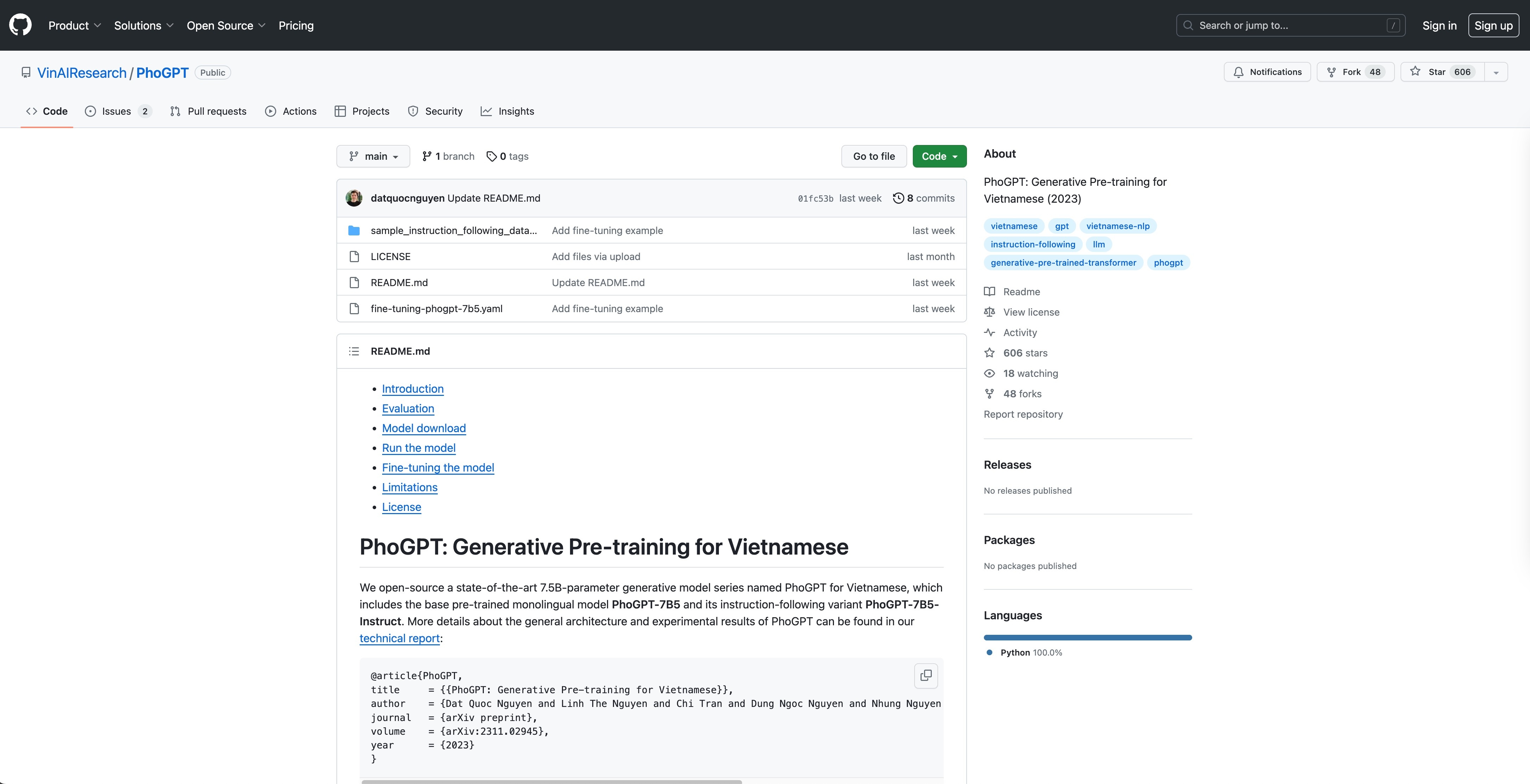Expand the green Code dropdown button

click(939, 156)
